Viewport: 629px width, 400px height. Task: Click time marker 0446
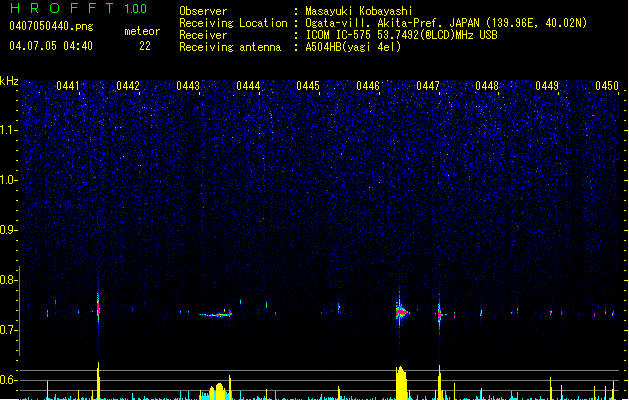tap(368, 86)
